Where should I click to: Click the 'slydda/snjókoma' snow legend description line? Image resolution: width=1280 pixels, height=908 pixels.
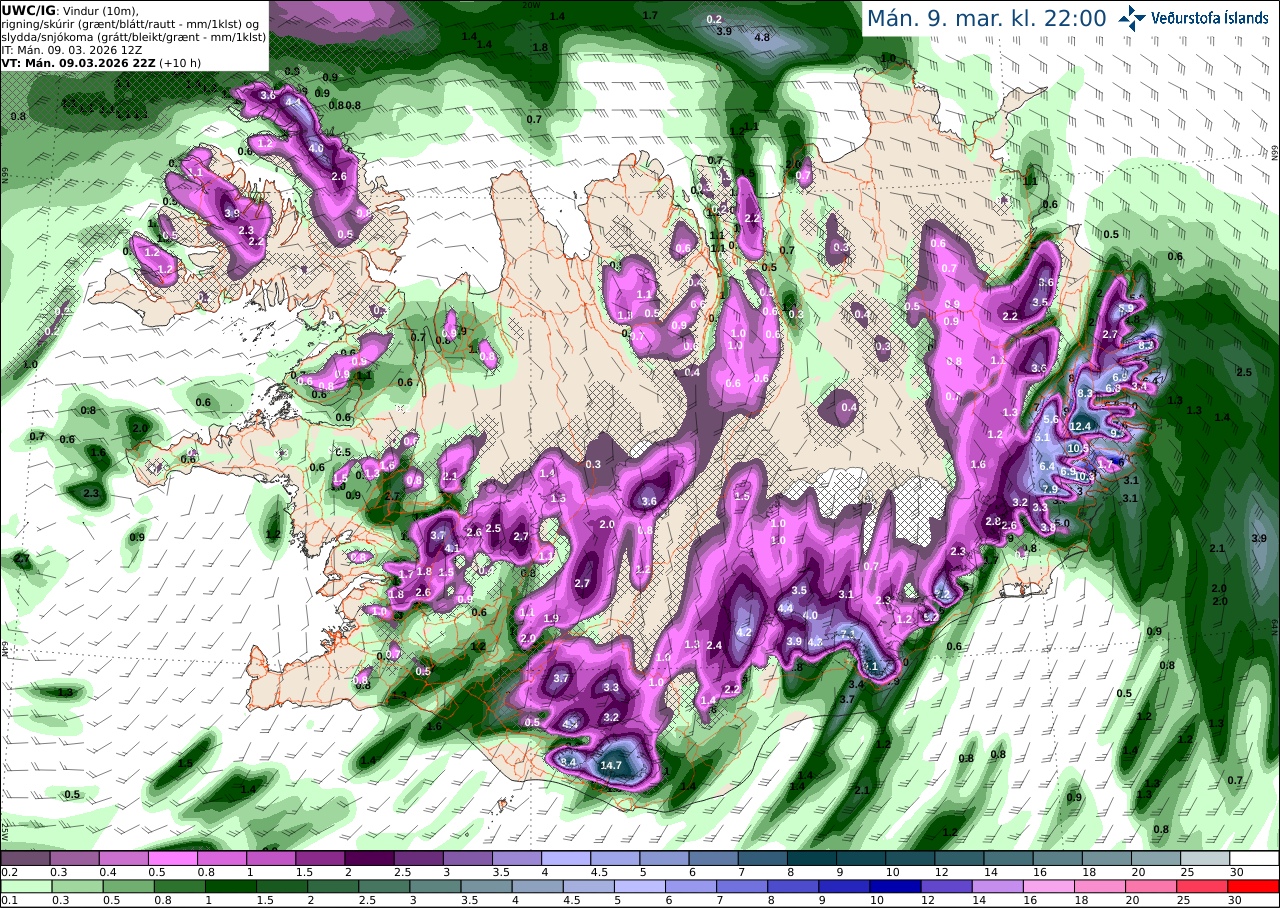click(134, 36)
